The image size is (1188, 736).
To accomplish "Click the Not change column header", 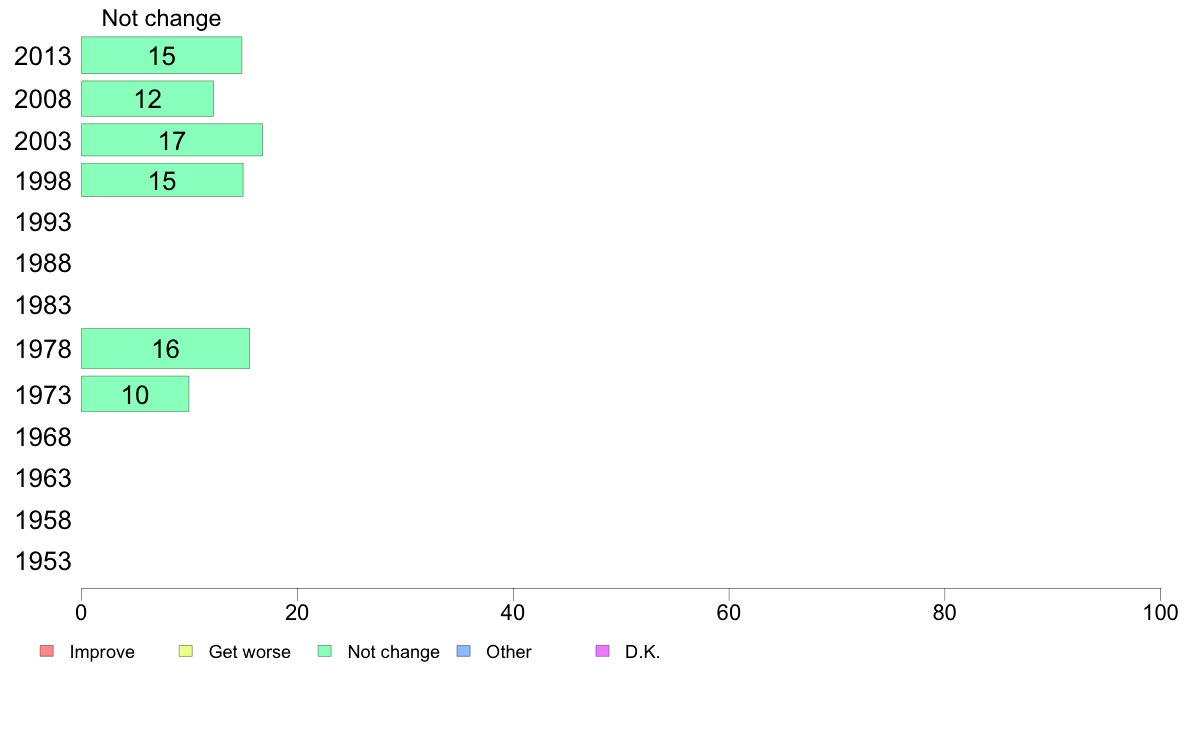I will [161, 18].
